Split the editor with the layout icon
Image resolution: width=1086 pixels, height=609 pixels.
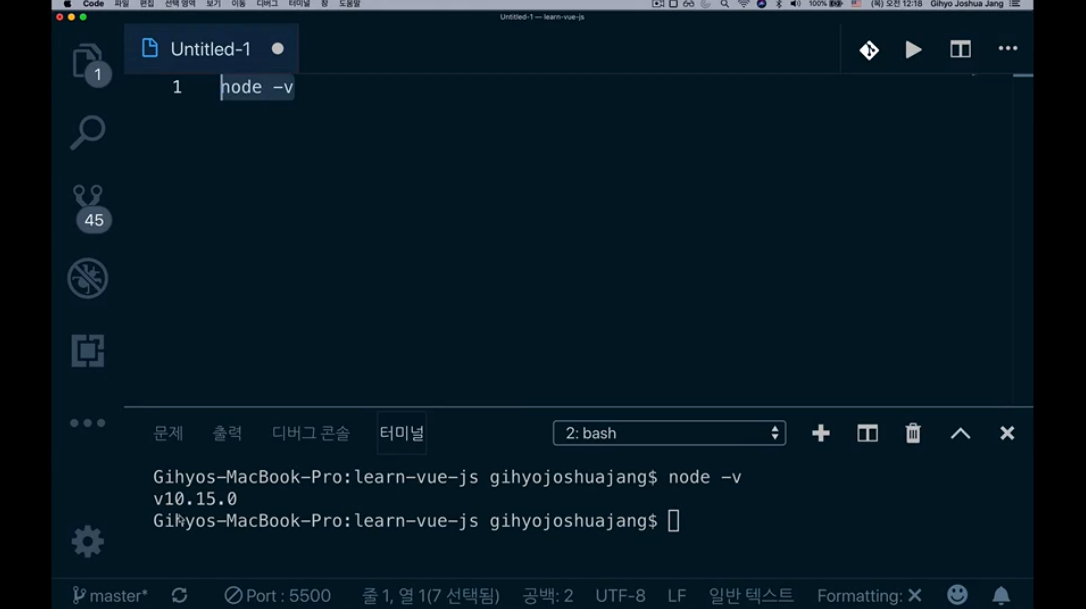(x=960, y=49)
